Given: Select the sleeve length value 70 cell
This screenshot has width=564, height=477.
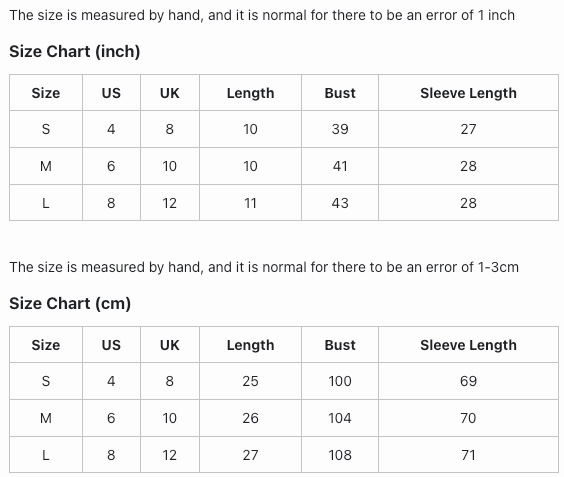Looking at the screenshot, I should [468, 418].
